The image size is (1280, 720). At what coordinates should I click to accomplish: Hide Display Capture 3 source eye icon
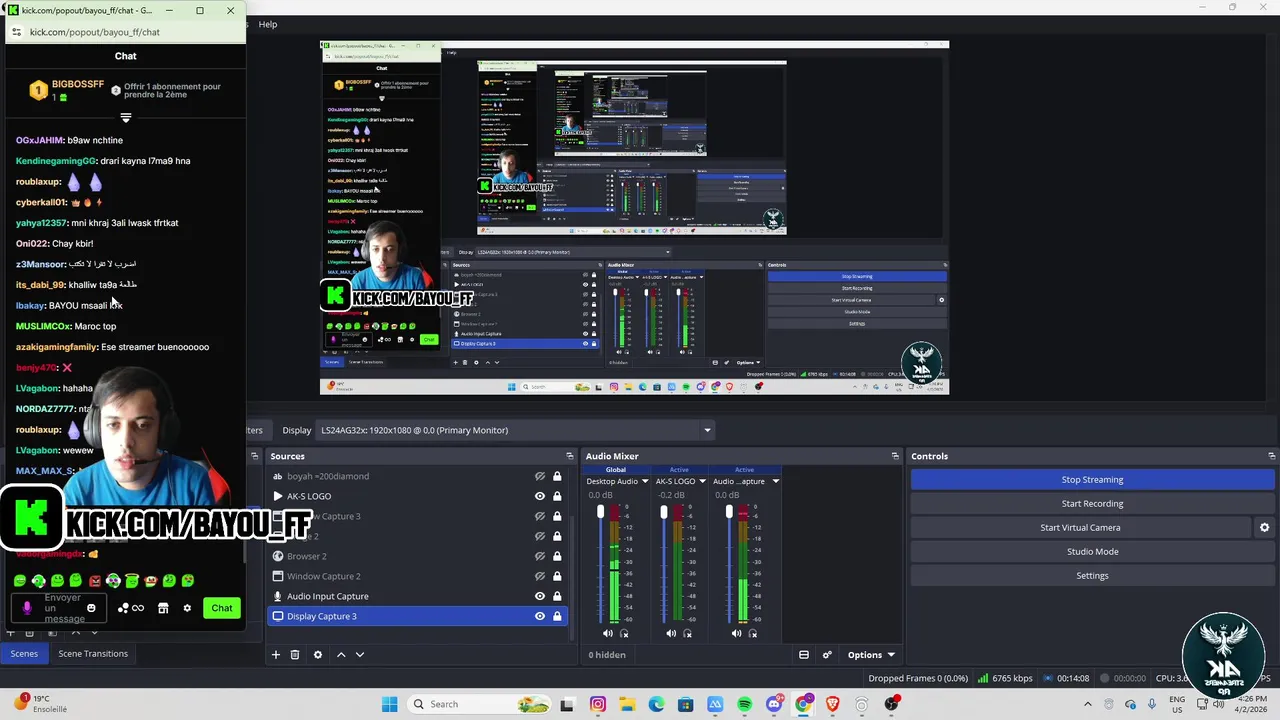[x=540, y=616]
